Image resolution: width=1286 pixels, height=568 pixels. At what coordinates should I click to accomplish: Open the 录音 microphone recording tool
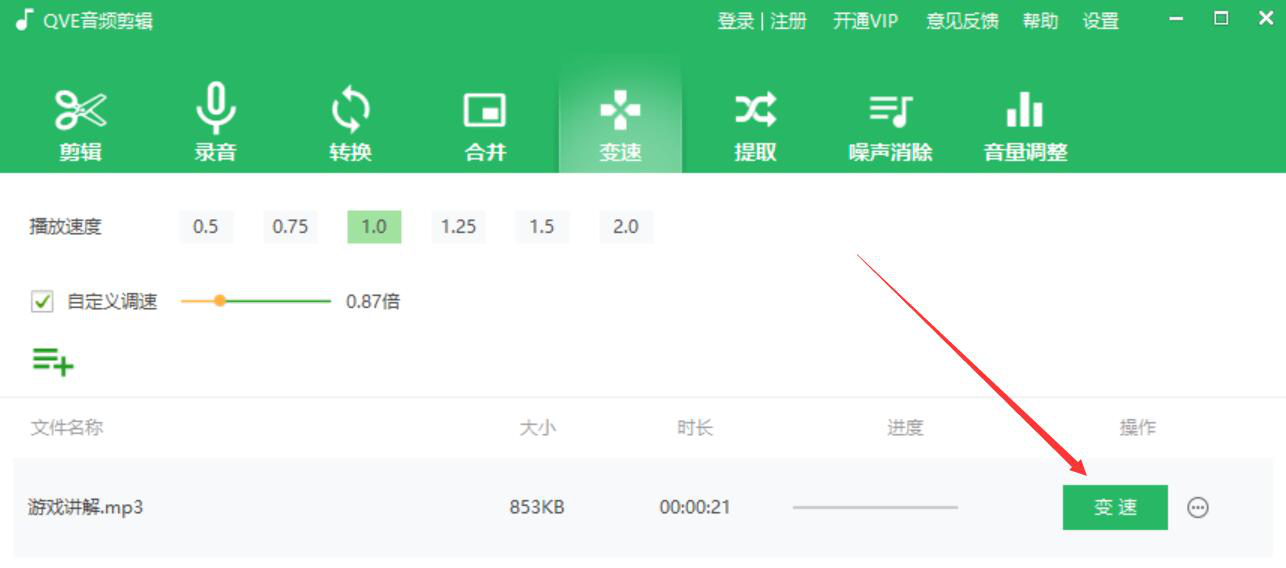[x=215, y=124]
